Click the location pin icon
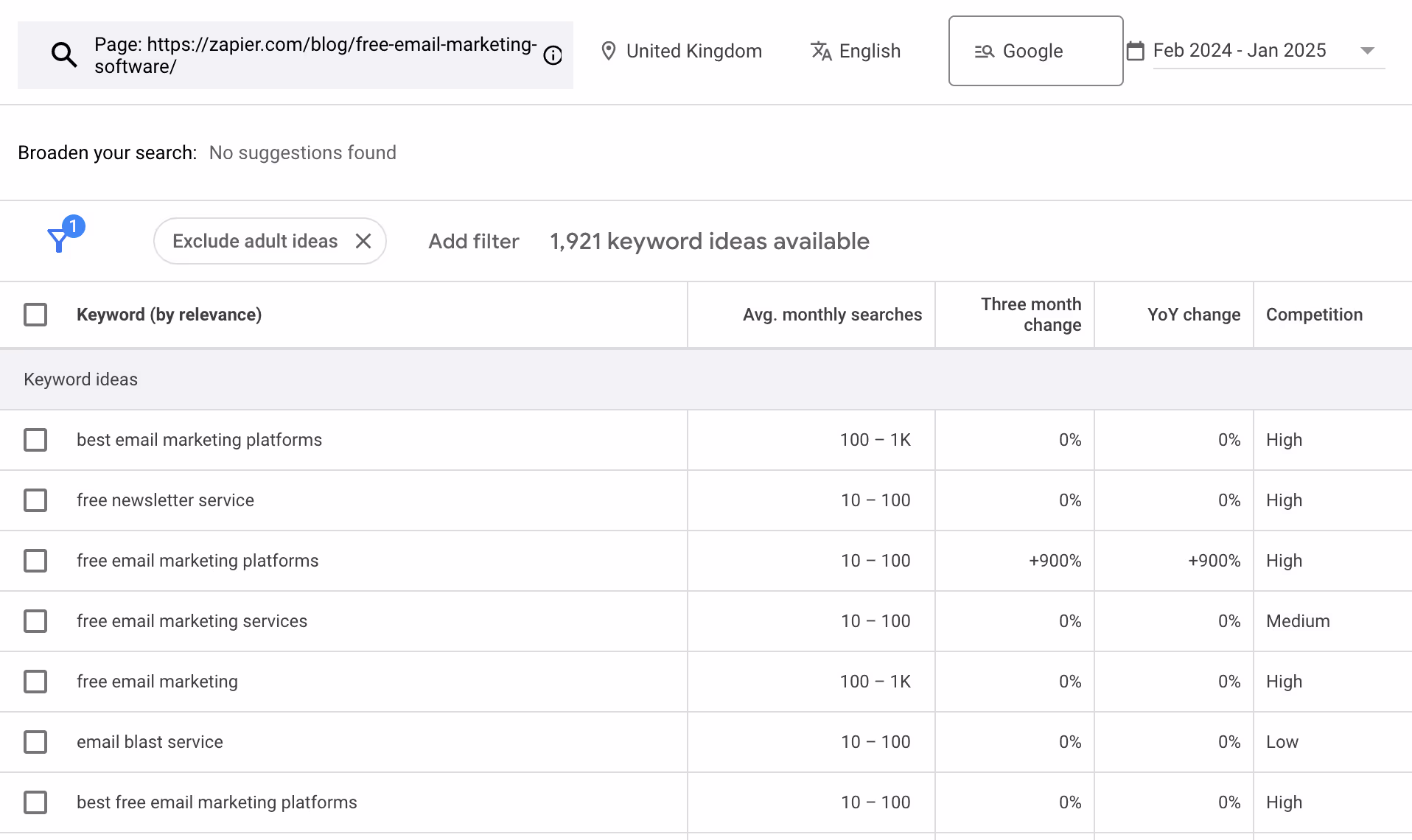The height and width of the screenshot is (840, 1412). coord(608,51)
